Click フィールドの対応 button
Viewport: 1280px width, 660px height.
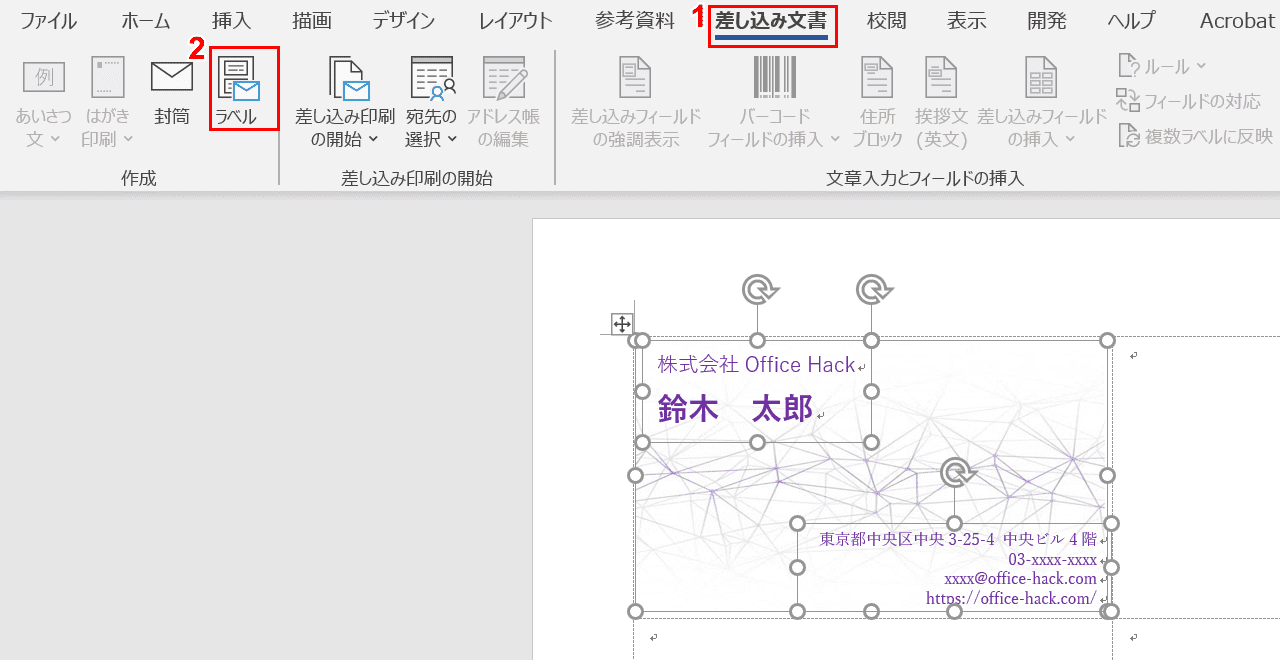(1189, 101)
